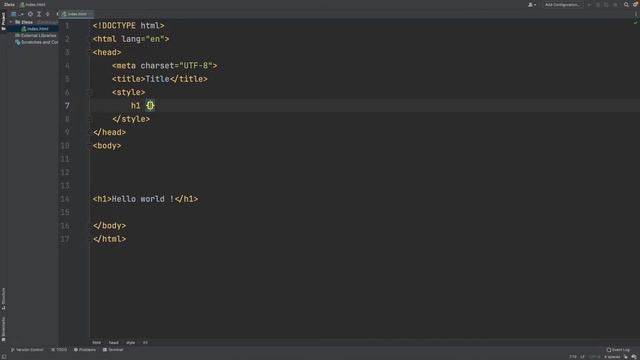
Task: Click the rightmost icon in the status bar
Action: point(634,357)
